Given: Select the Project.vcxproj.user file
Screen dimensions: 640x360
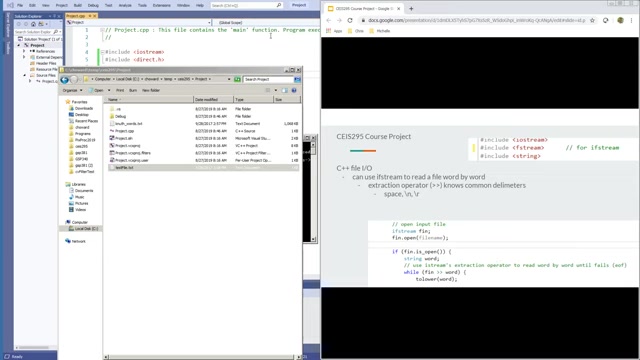Looking at the screenshot, I should (x=131, y=160).
